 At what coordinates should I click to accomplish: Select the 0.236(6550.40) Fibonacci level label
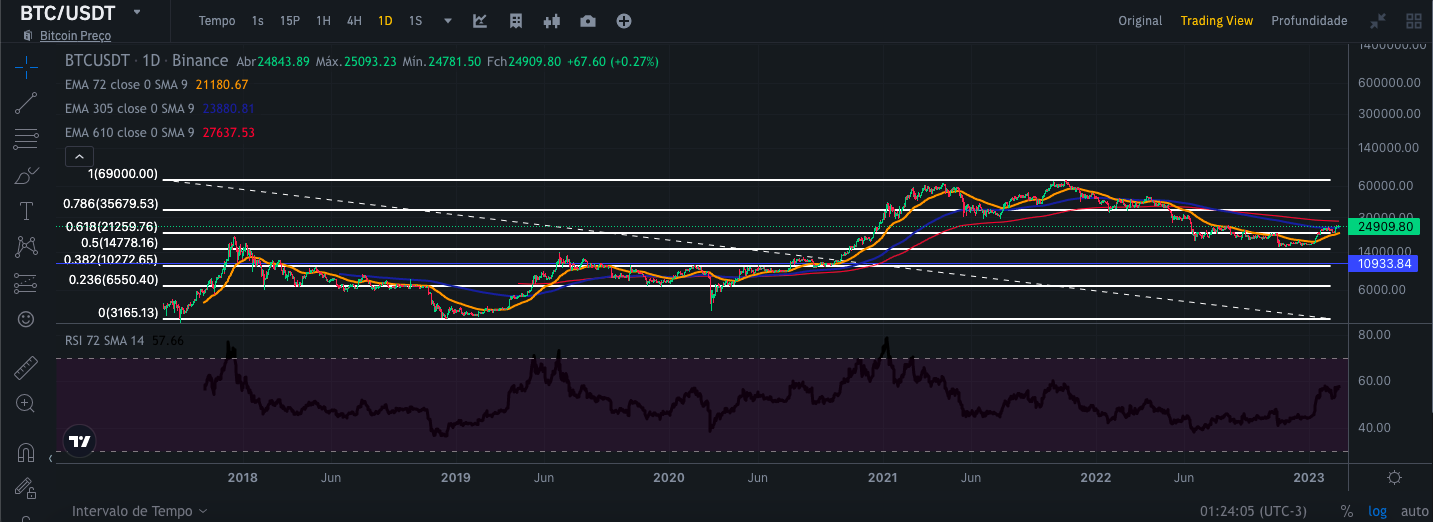[x=114, y=280]
